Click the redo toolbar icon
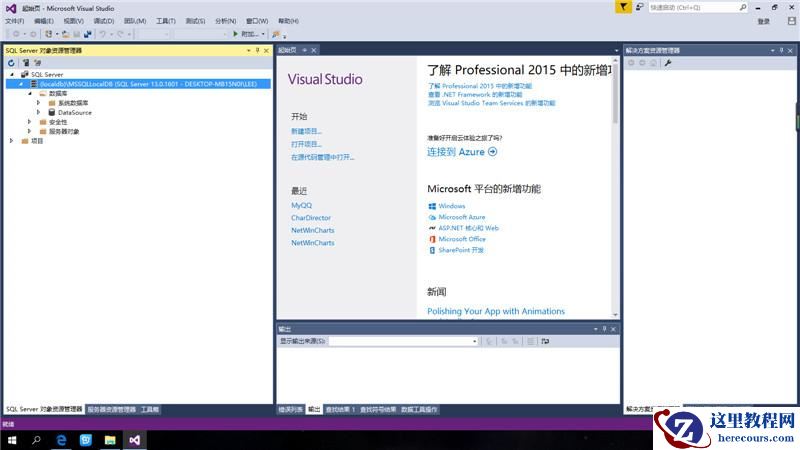800x450 pixels. coord(120,34)
